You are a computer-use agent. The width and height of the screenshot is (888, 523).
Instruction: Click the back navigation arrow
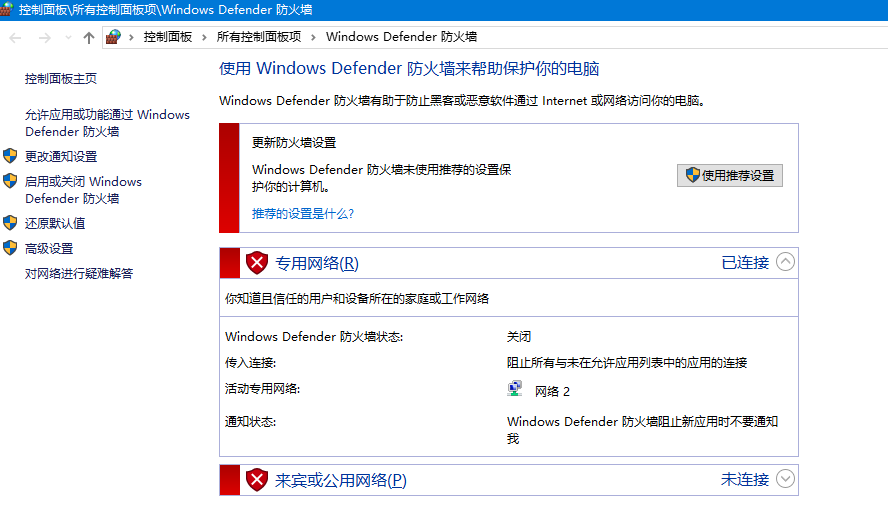pyautogui.click(x=16, y=37)
